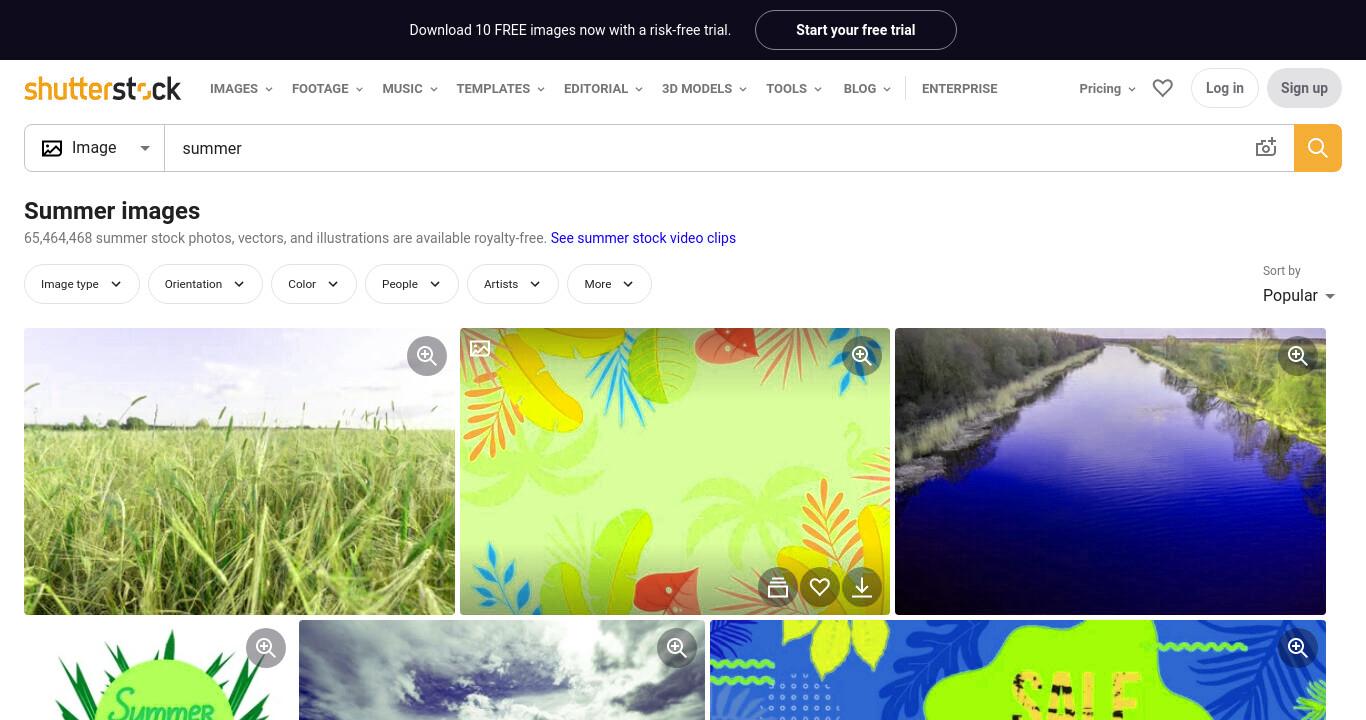Open the Pricing dropdown
Viewport: 1366px width, 720px height.
tap(1107, 88)
